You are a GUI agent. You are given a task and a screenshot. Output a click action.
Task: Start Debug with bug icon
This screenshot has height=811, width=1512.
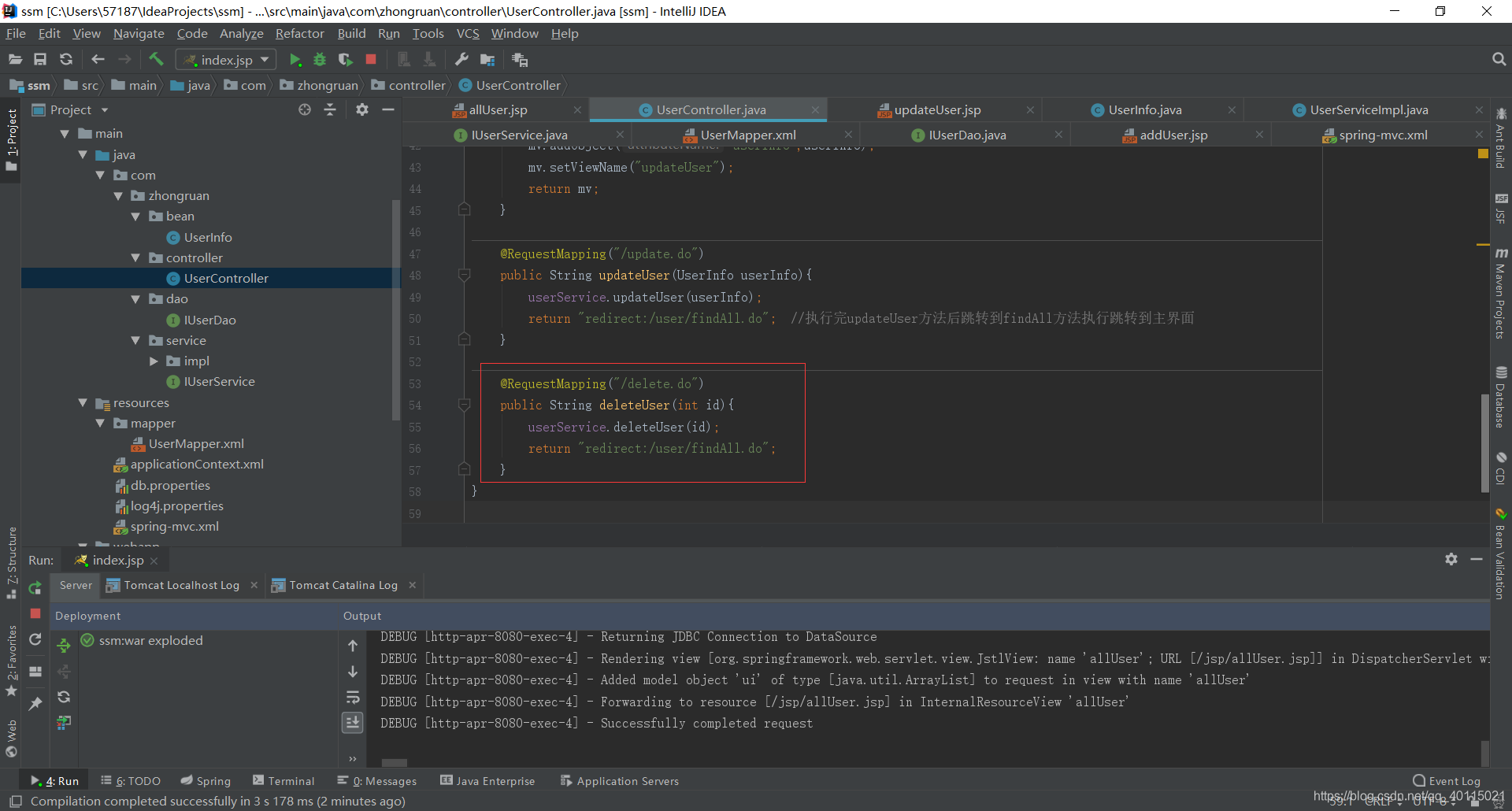(320, 60)
